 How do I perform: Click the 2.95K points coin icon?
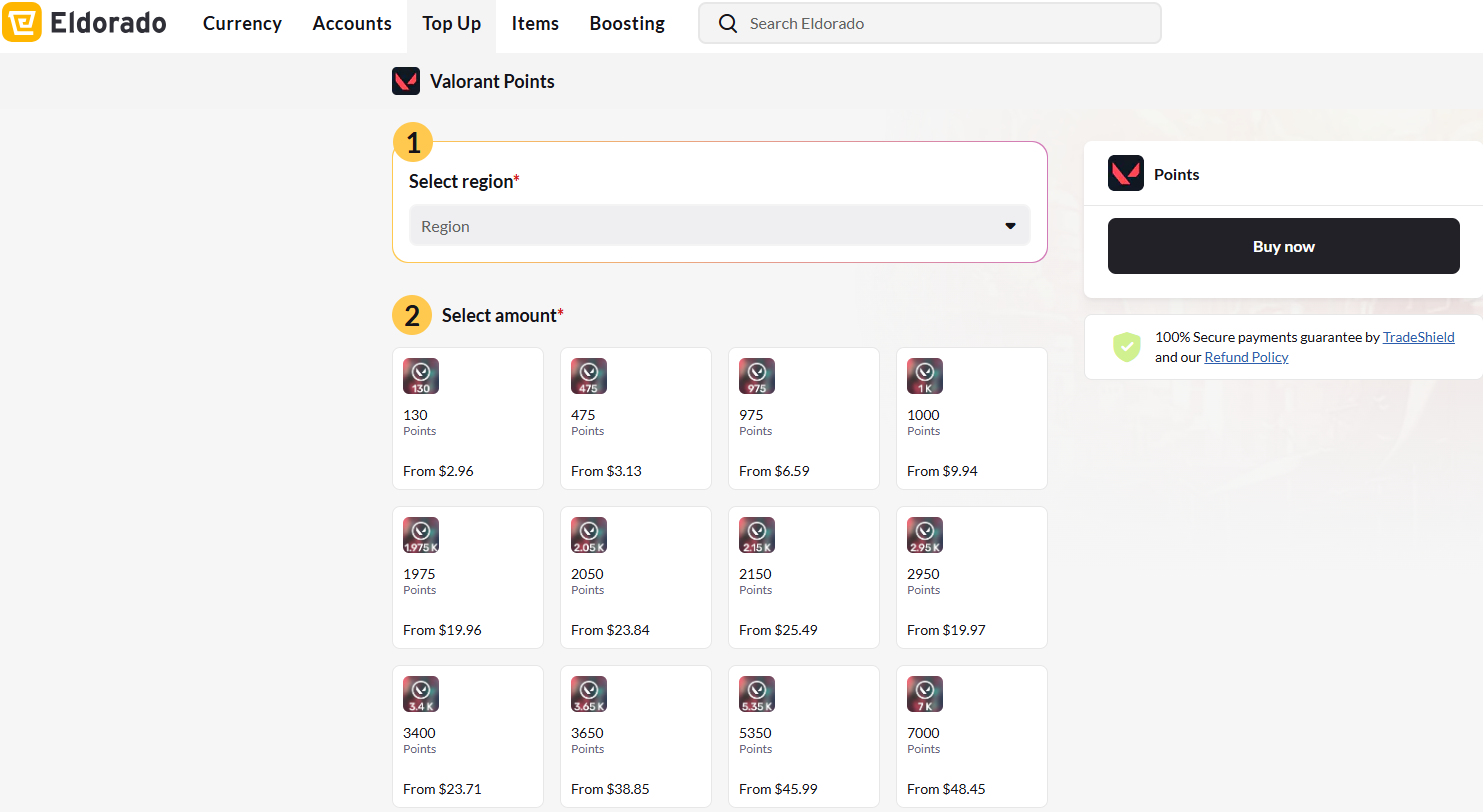(x=925, y=535)
